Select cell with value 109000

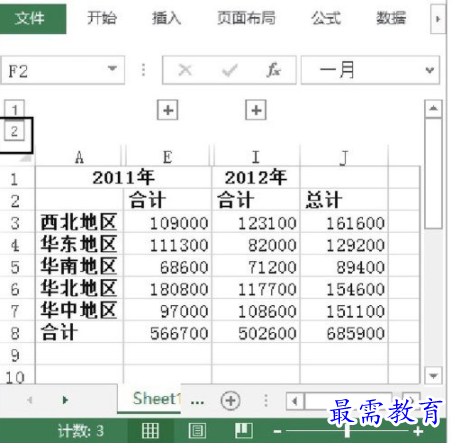[168, 222]
